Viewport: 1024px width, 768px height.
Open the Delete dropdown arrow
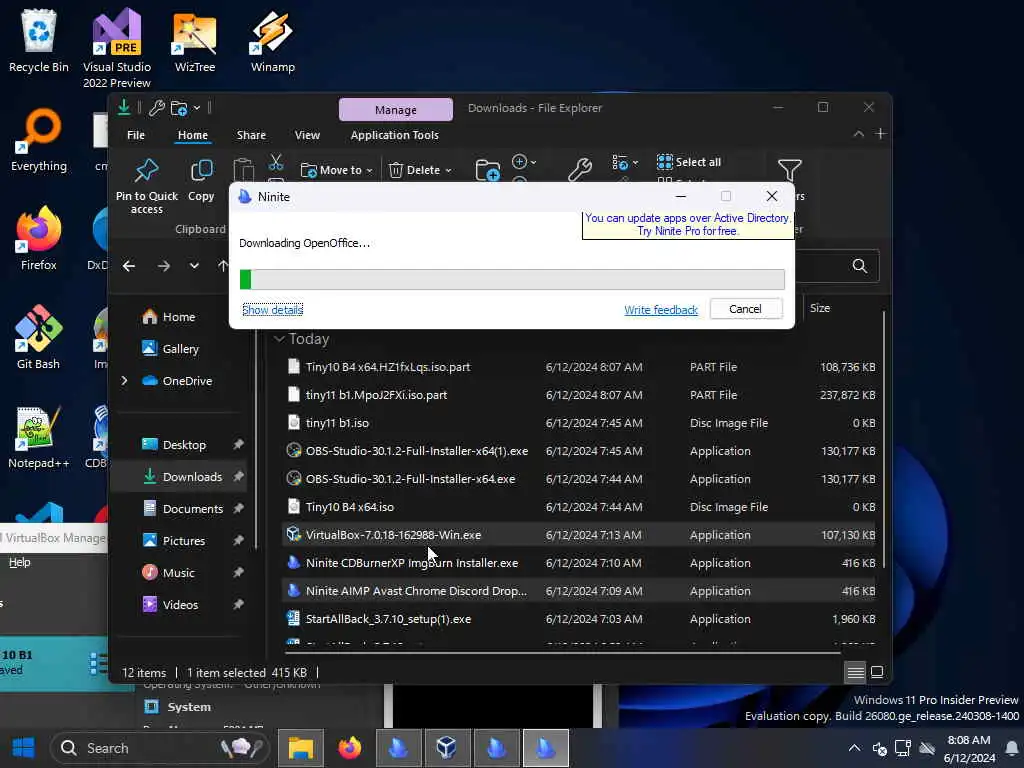pyautogui.click(x=449, y=170)
